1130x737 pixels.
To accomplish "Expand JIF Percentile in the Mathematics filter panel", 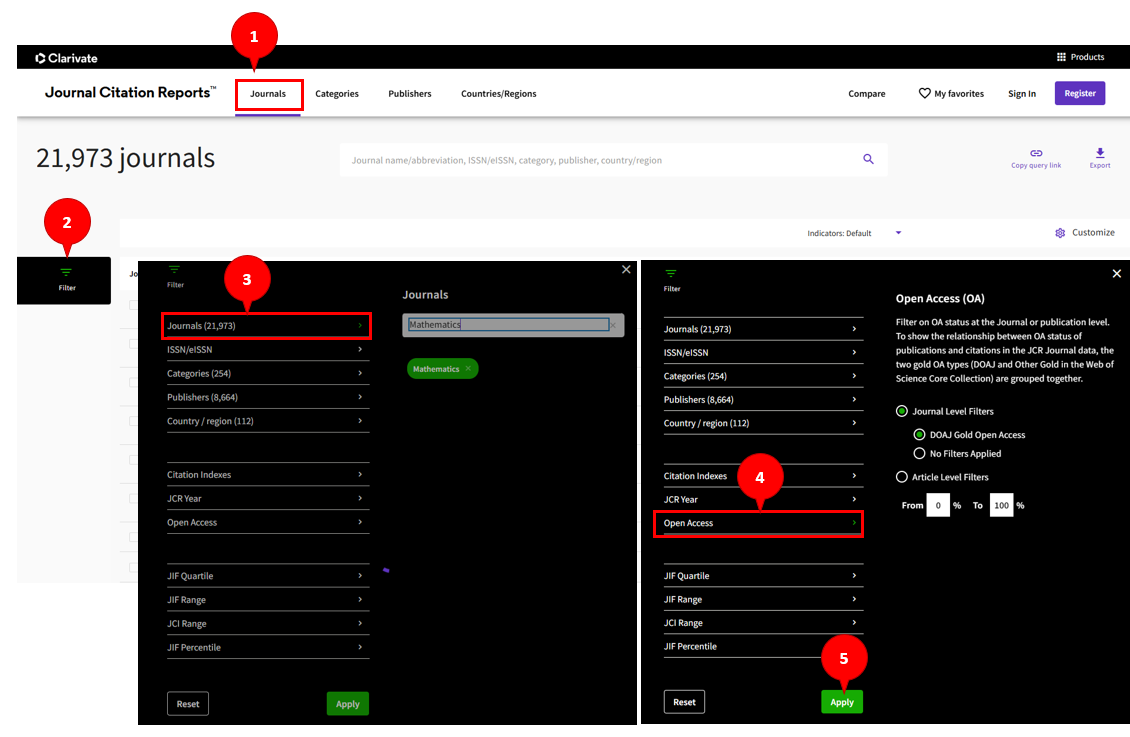I will [268, 647].
